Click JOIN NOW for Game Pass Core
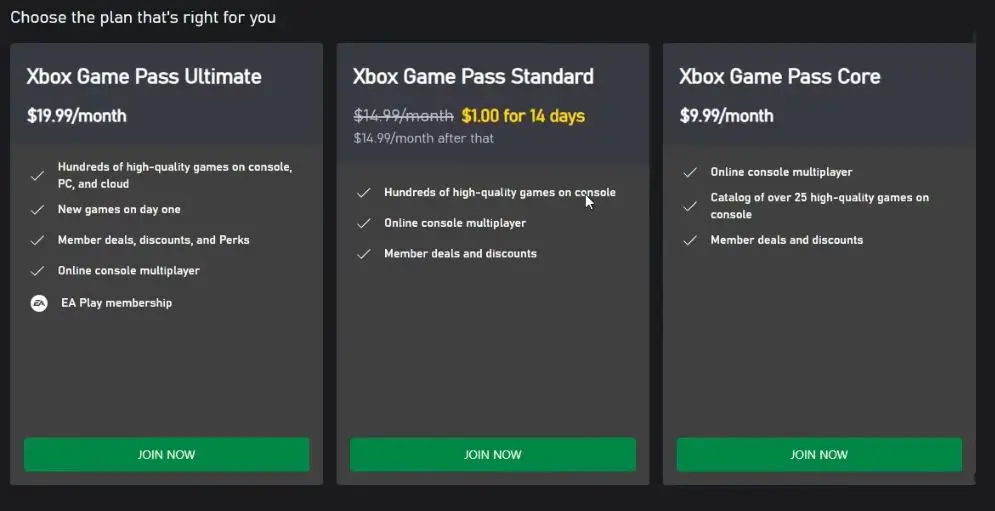The image size is (995, 511). click(x=819, y=455)
